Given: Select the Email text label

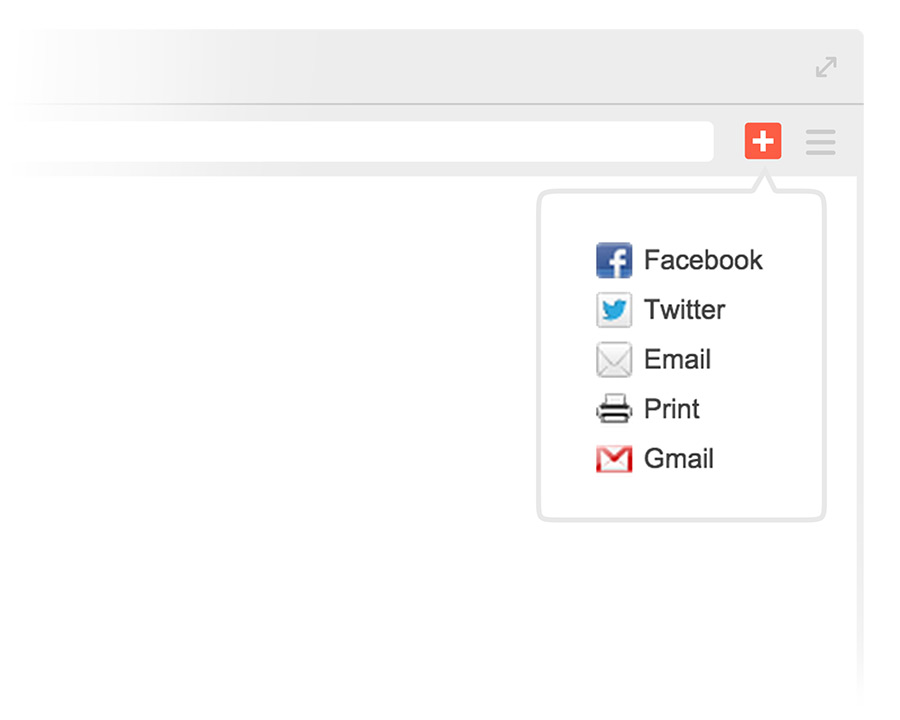Looking at the screenshot, I should [677, 360].
